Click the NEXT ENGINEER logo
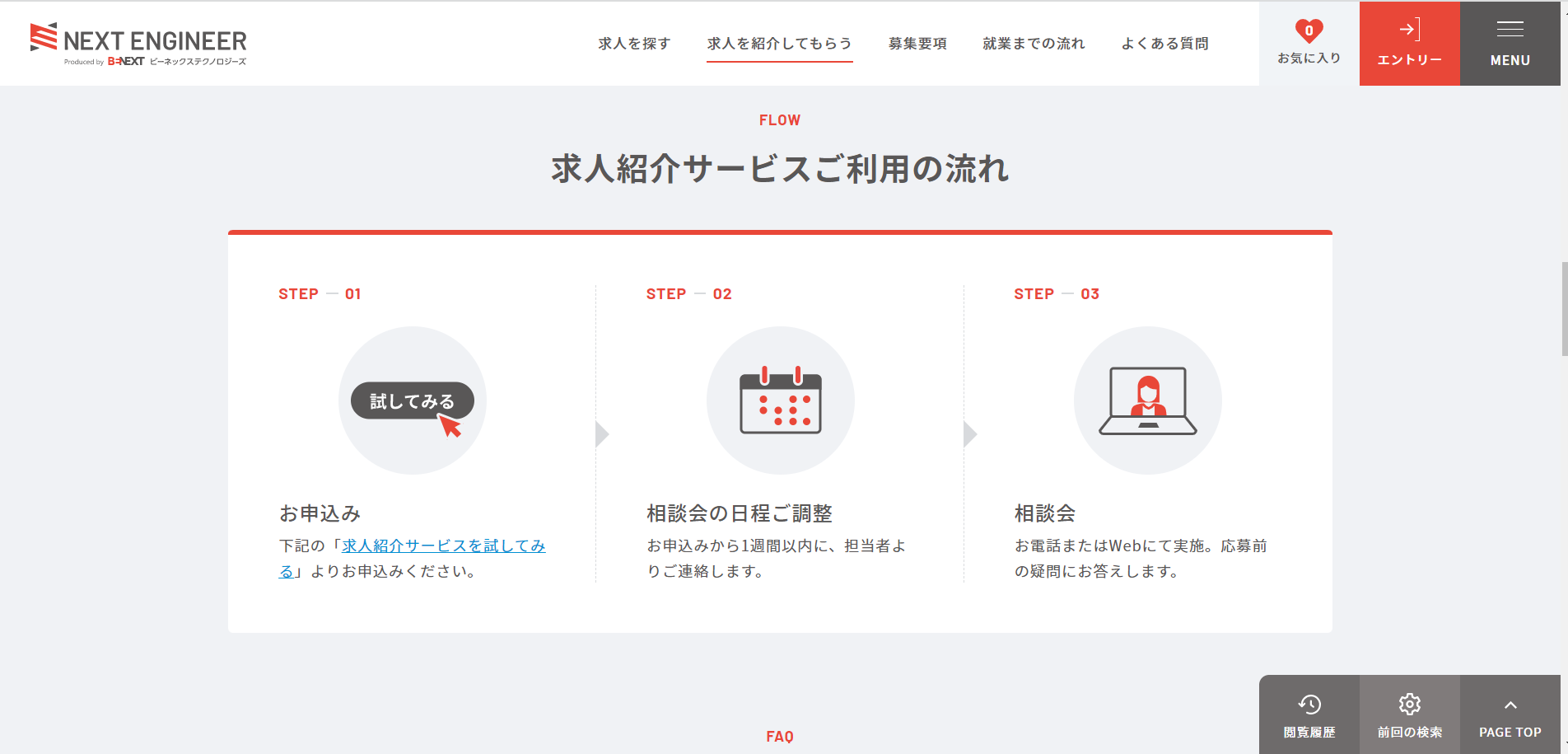 click(x=138, y=44)
